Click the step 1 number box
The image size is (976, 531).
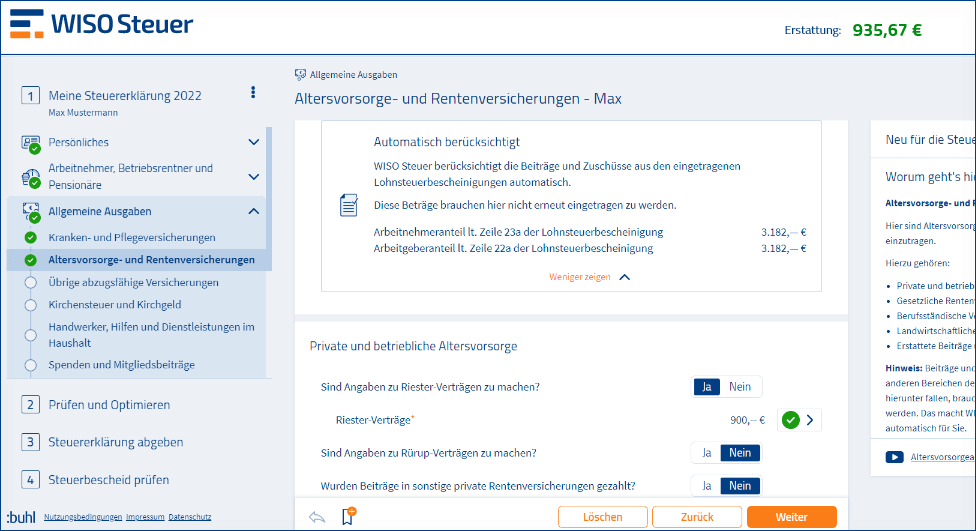(x=30, y=96)
